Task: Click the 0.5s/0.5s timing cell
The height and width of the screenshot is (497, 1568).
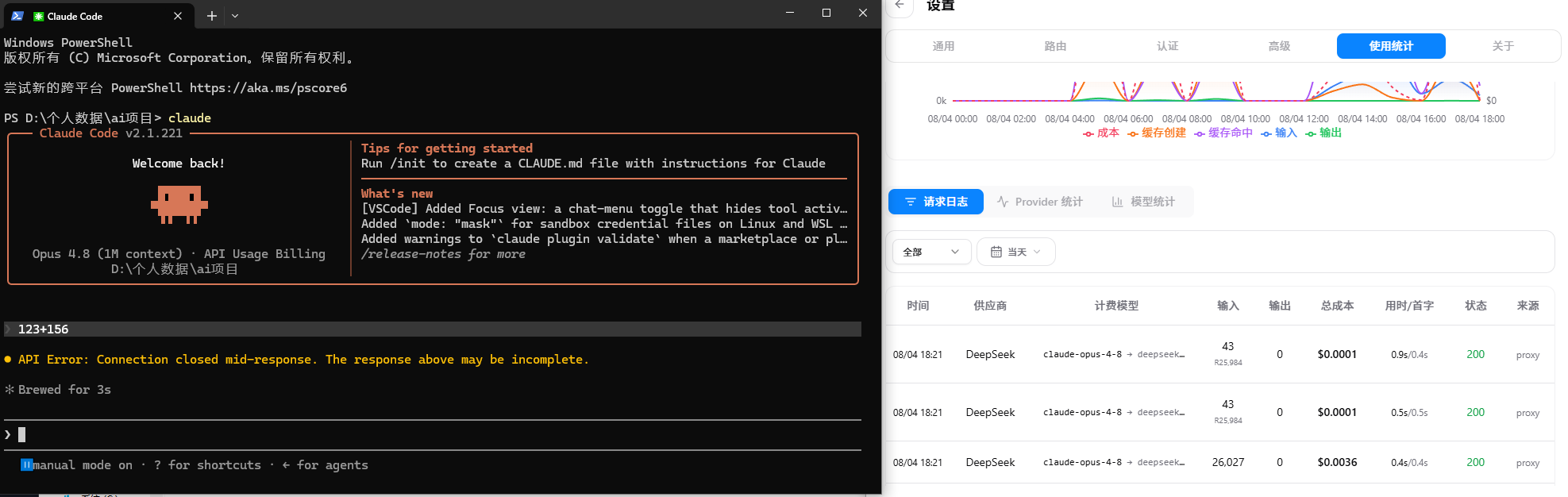Action: [x=1409, y=413]
